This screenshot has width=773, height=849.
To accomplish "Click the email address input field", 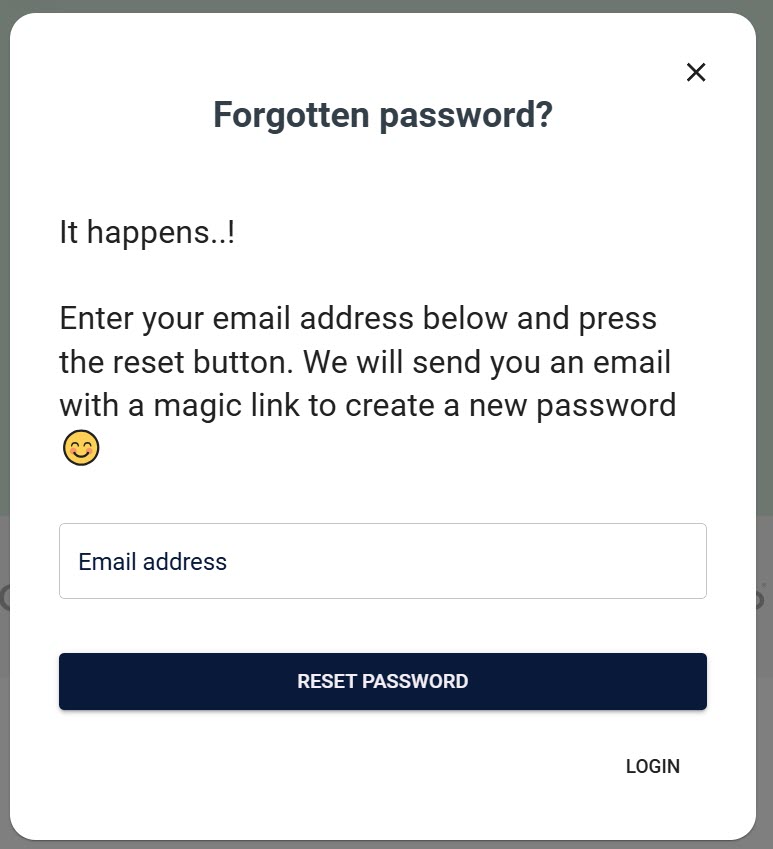I will tap(383, 561).
